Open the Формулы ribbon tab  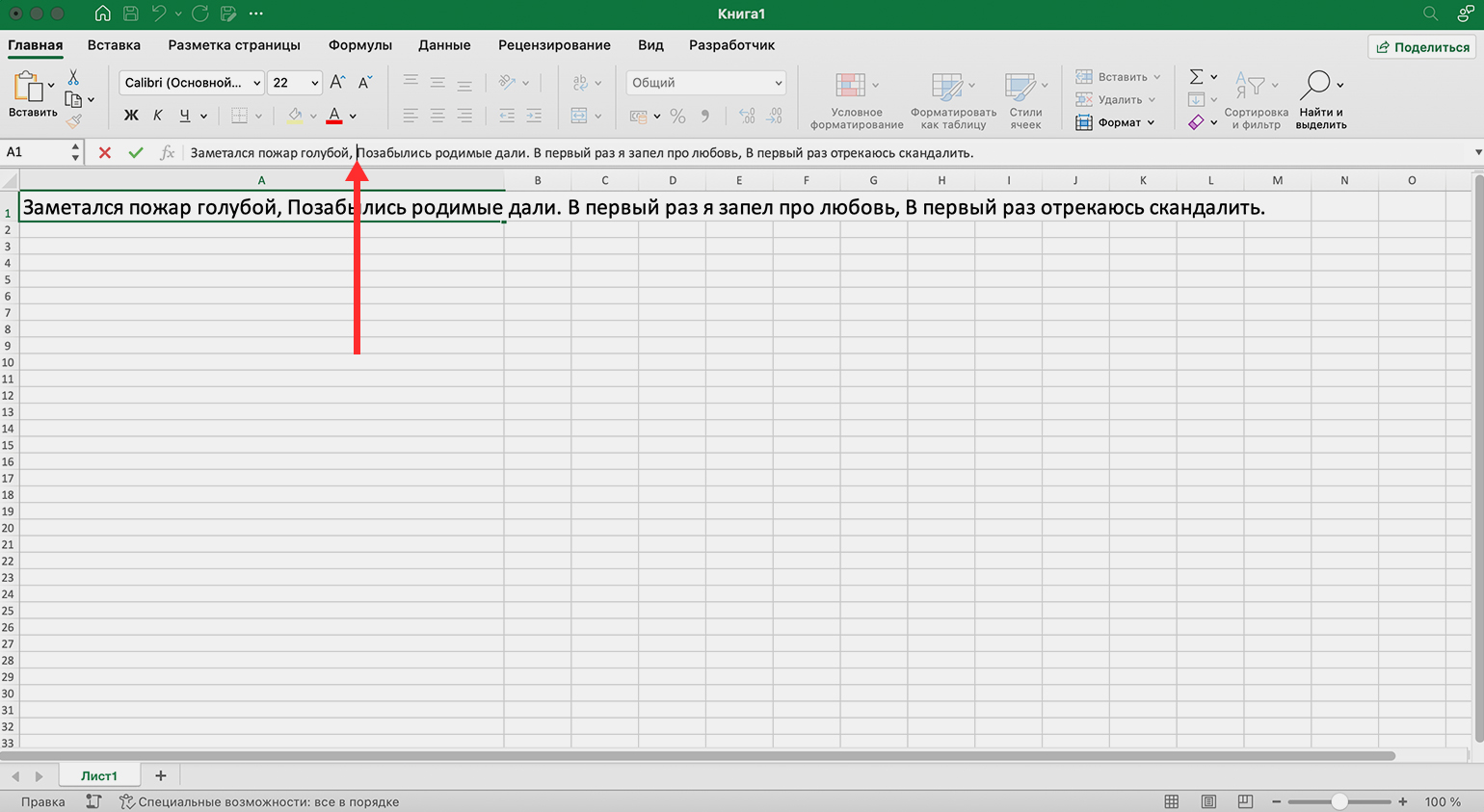point(360,45)
